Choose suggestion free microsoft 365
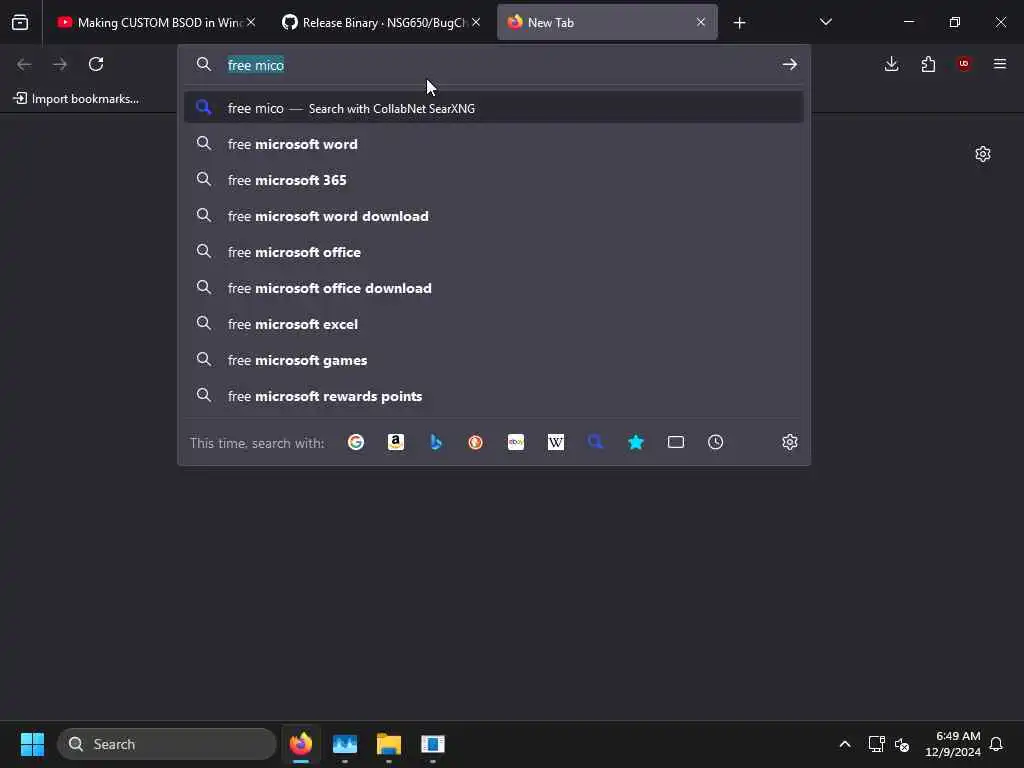The height and width of the screenshot is (768, 1024). (494, 180)
